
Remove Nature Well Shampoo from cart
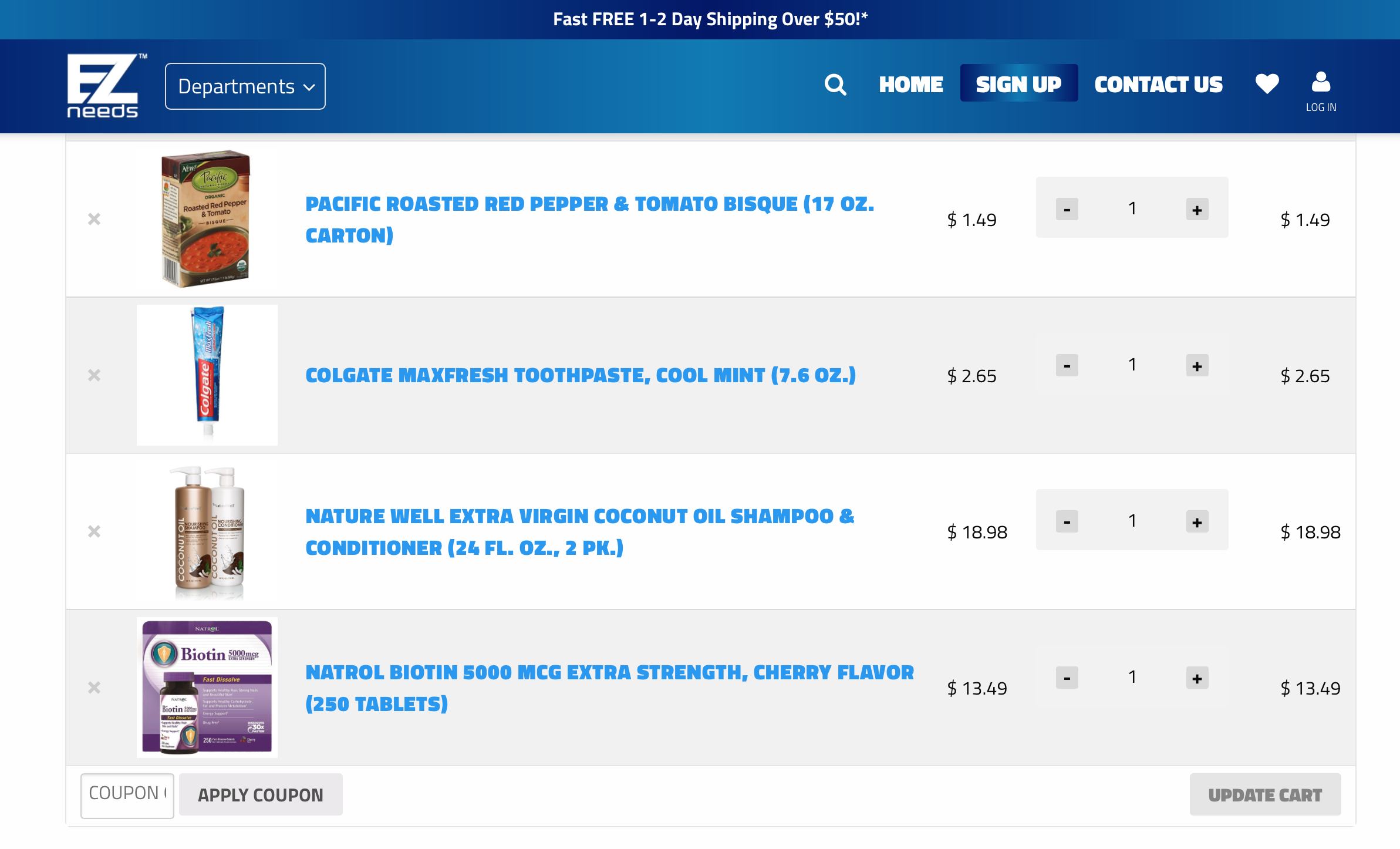click(x=94, y=531)
